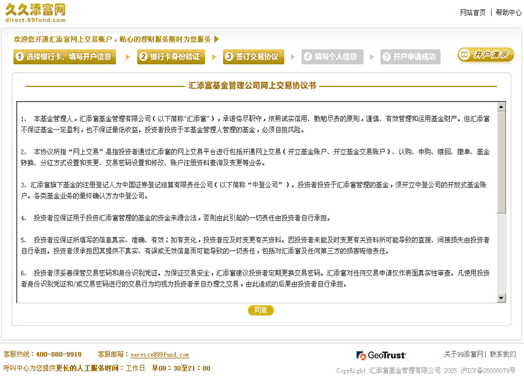524x381 pixels.
Task: Select step 2 银行卡身份验证
Action: pos(171,56)
